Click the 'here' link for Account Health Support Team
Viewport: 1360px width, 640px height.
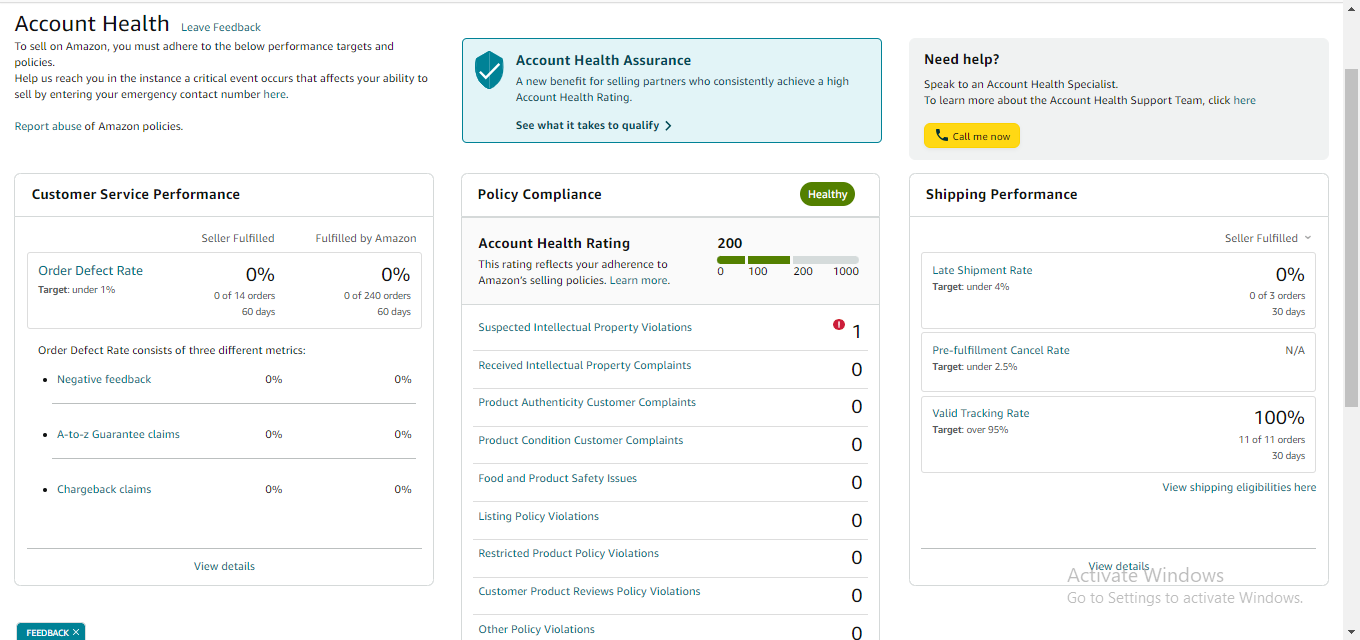tap(1244, 101)
